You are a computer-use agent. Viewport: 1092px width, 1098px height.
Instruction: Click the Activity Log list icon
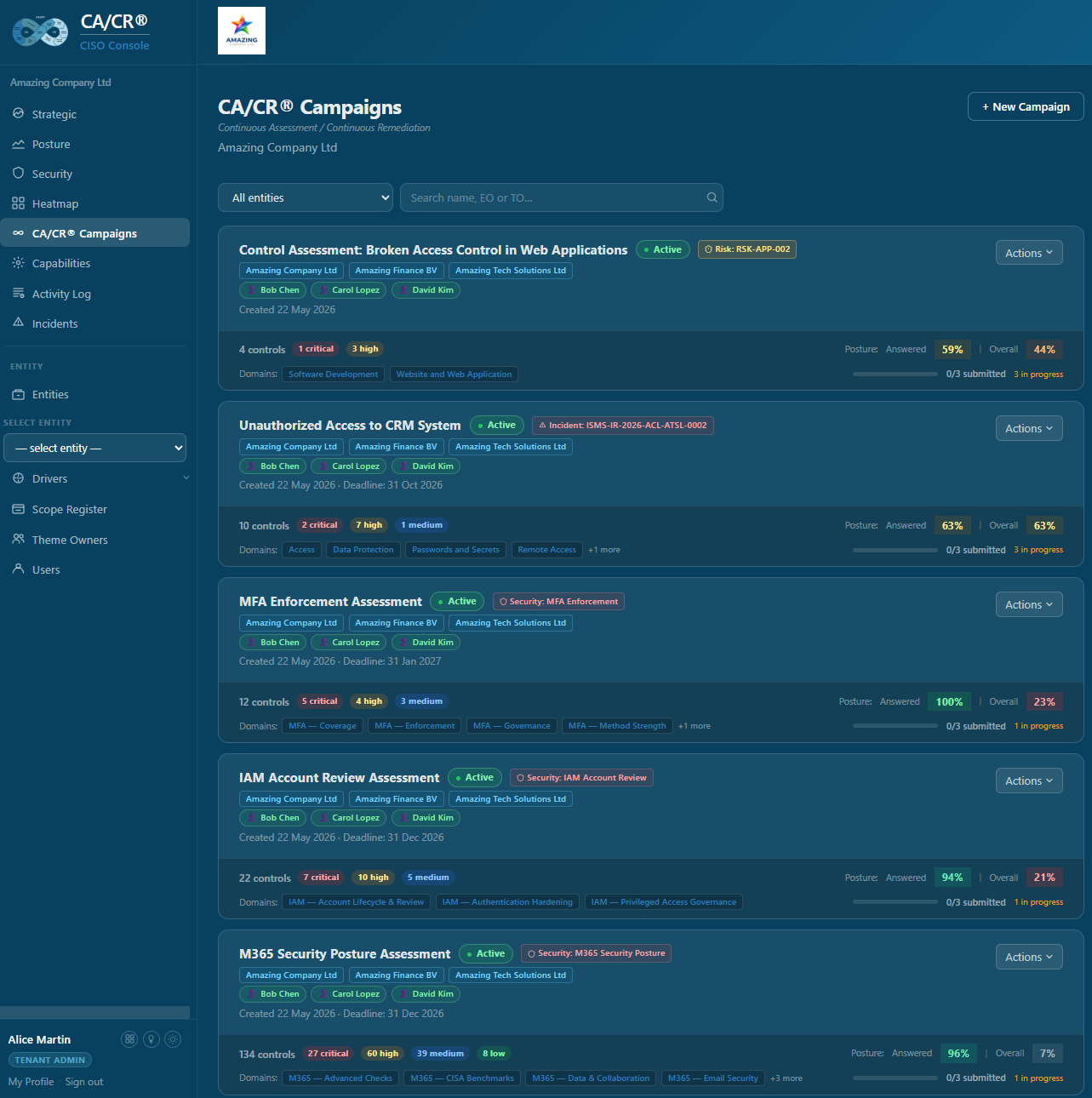(18, 293)
